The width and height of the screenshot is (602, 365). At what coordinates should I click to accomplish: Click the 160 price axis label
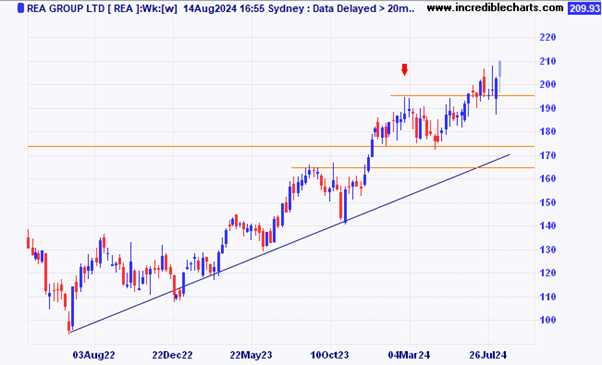click(547, 178)
